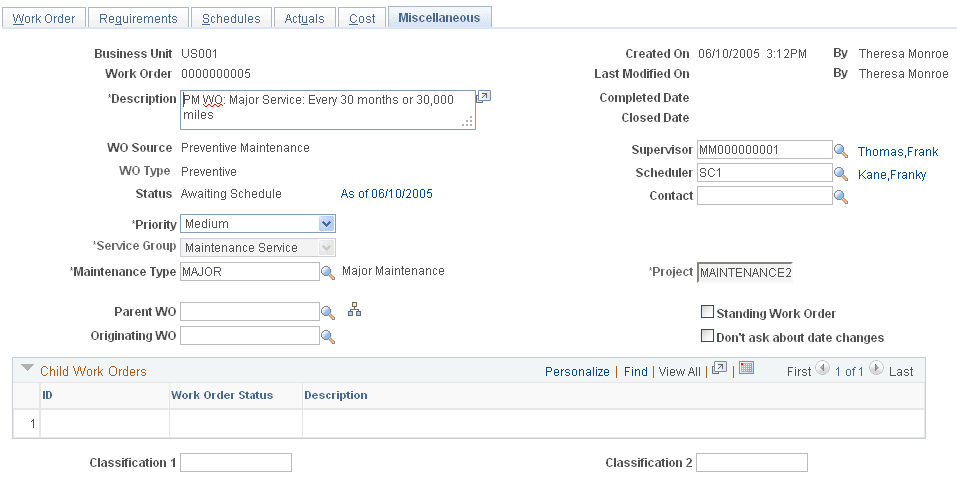Screen dimensions: 957x489
Task: Open the Parent WO lookup magnifier
Action: click(x=328, y=313)
